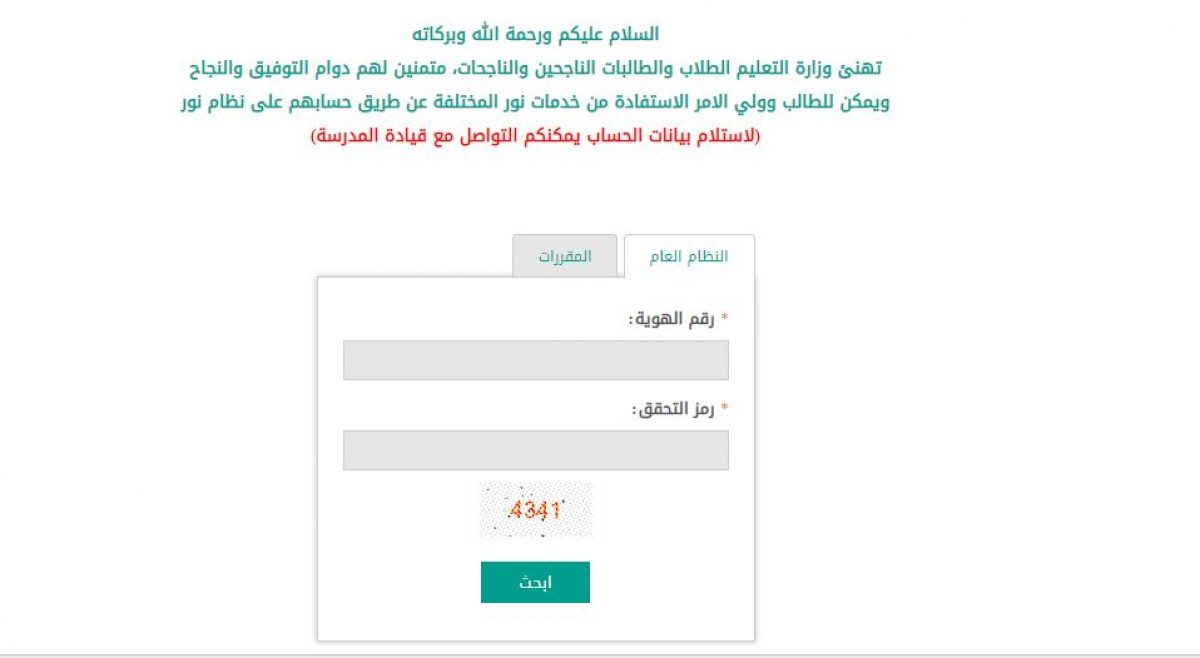Click the line about خدمات نور account services

535,102
